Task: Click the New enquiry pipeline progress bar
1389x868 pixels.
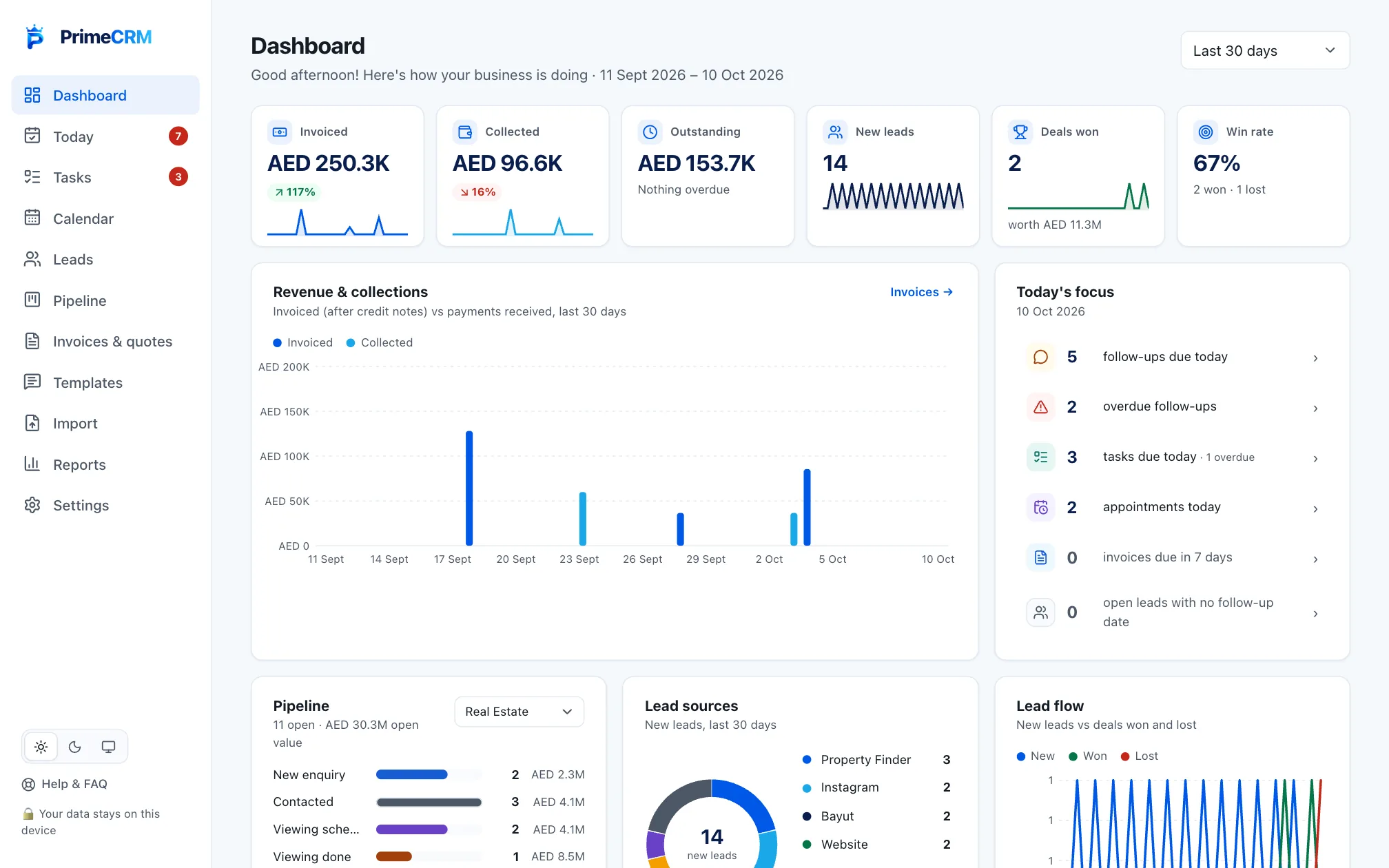Action: pyautogui.click(x=429, y=774)
